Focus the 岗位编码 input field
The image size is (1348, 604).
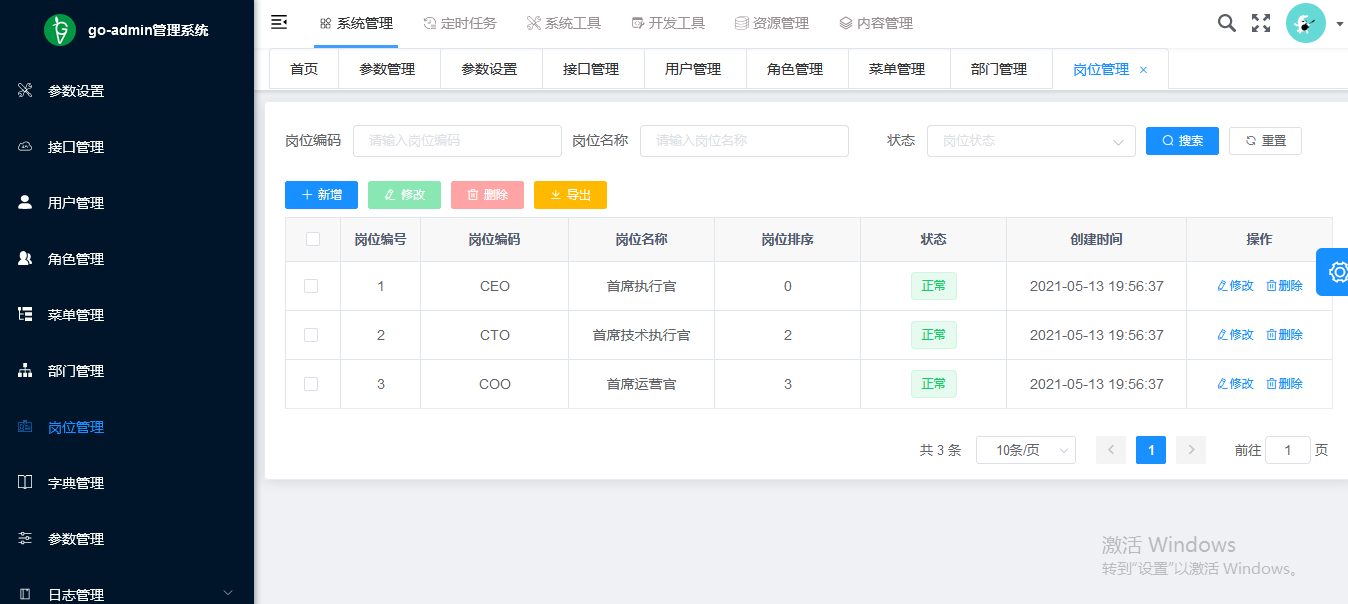point(457,141)
